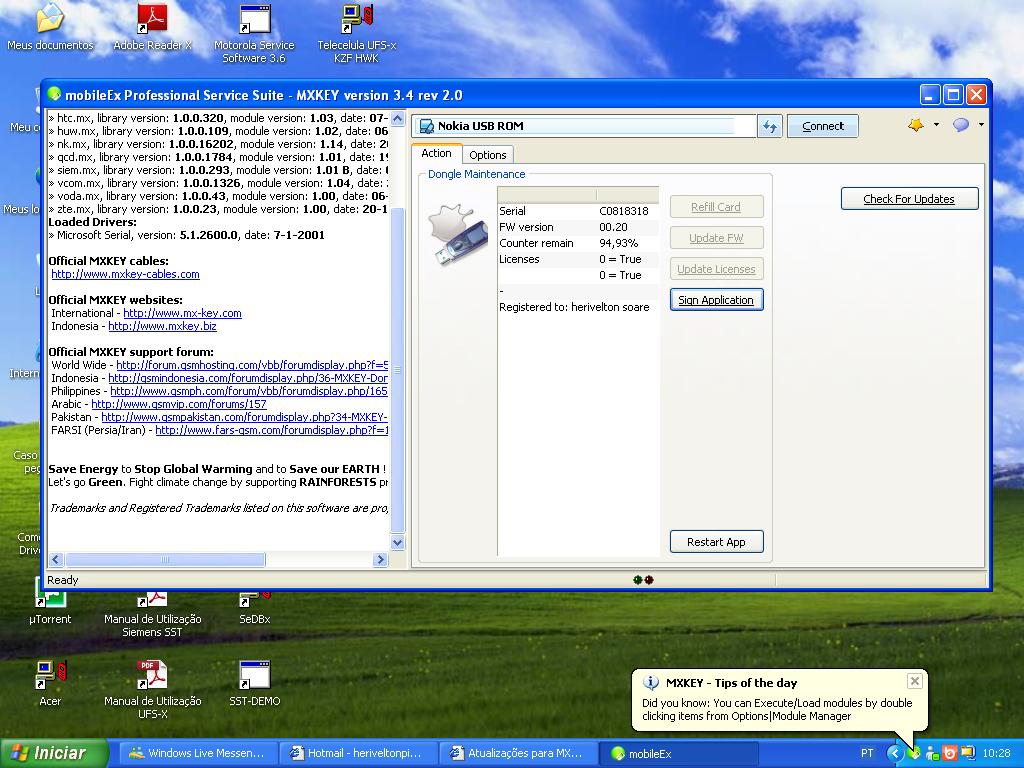Open the Nokia USB ROM connection combo box
The image size is (1024, 768).
[583, 126]
